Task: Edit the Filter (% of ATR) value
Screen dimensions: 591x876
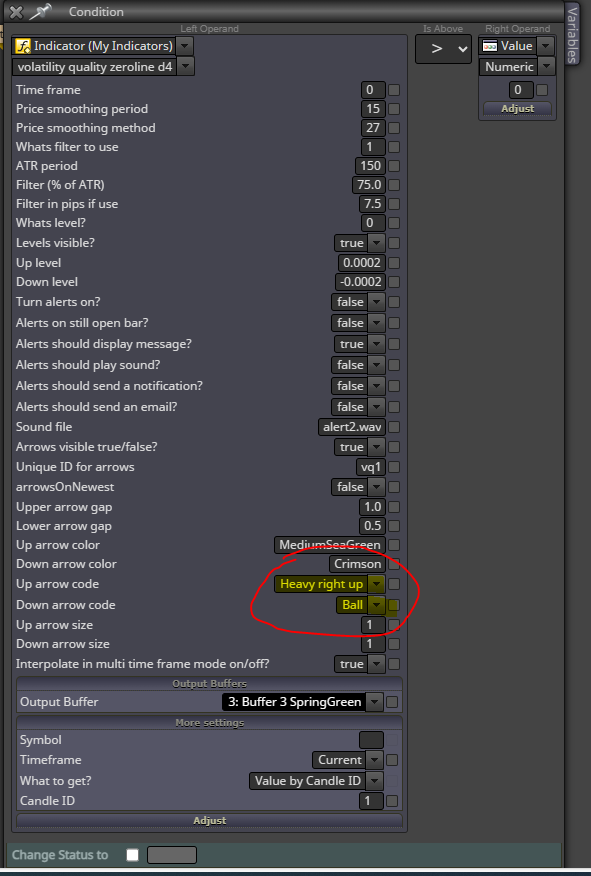Action: click(368, 184)
